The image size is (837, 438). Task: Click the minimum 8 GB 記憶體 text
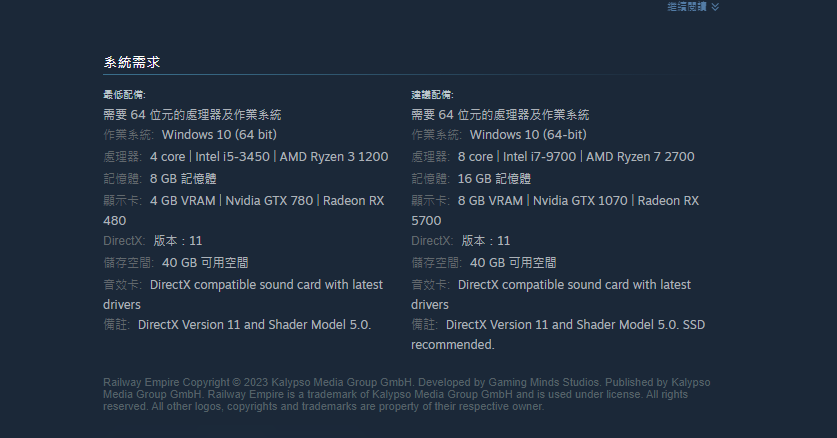[185, 179]
